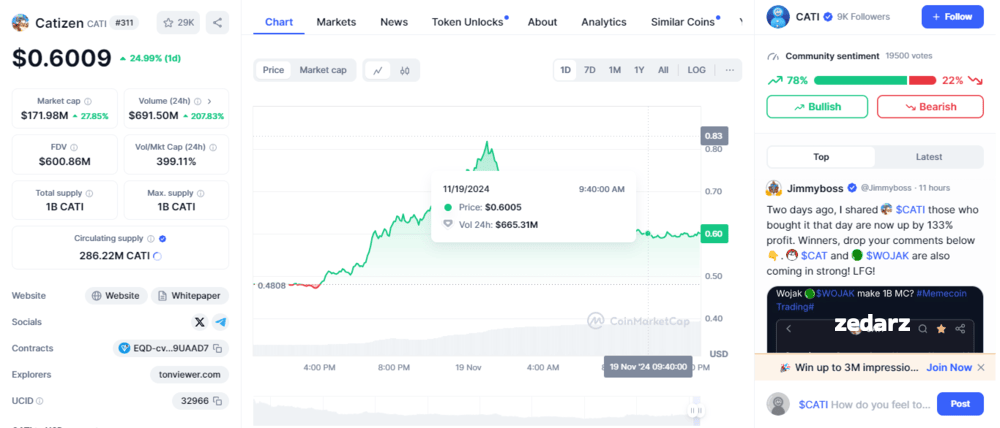The height and width of the screenshot is (428, 1000).
Task: Close the Win up to 3M impressions banner
Action: [x=981, y=367]
